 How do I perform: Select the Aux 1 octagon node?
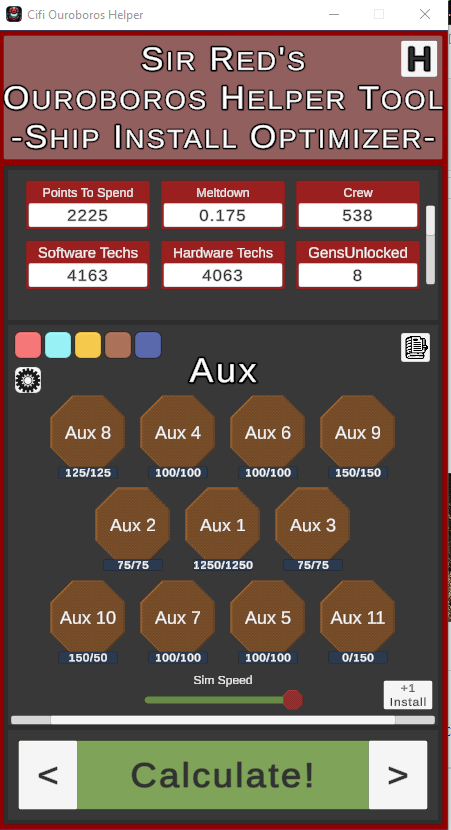[x=222, y=525]
